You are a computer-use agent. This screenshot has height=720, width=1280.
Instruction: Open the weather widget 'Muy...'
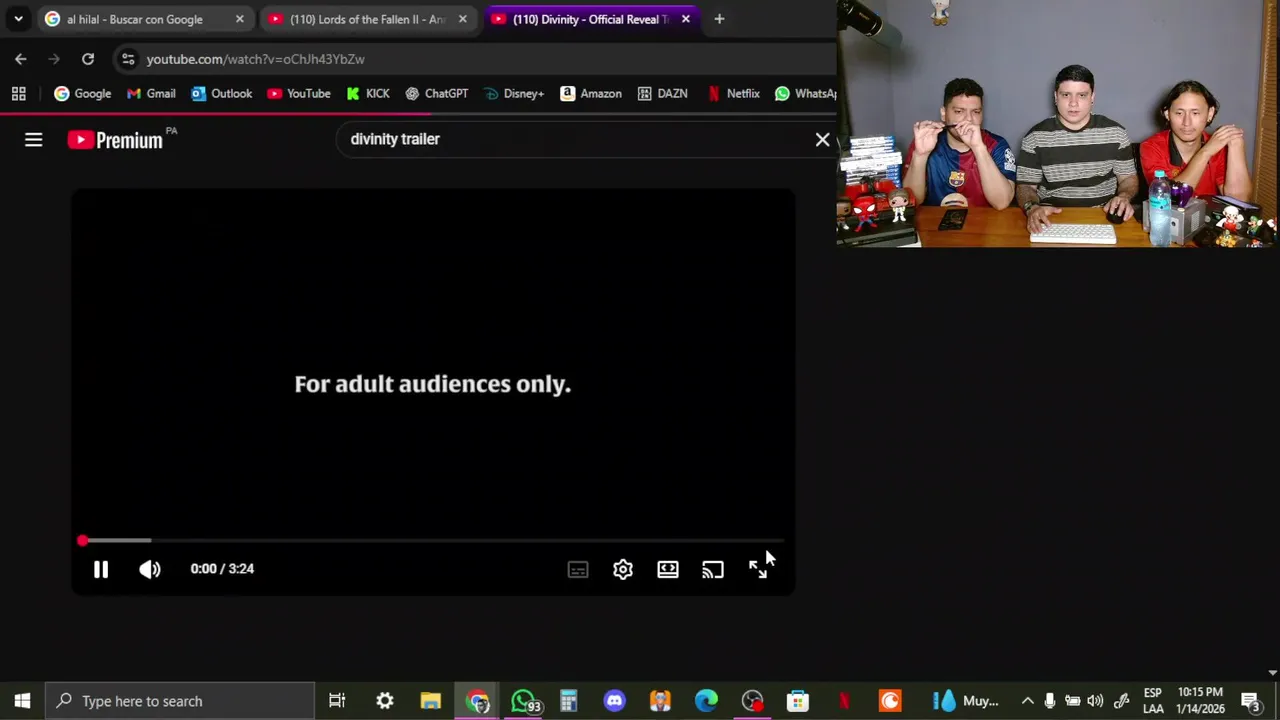966,701
